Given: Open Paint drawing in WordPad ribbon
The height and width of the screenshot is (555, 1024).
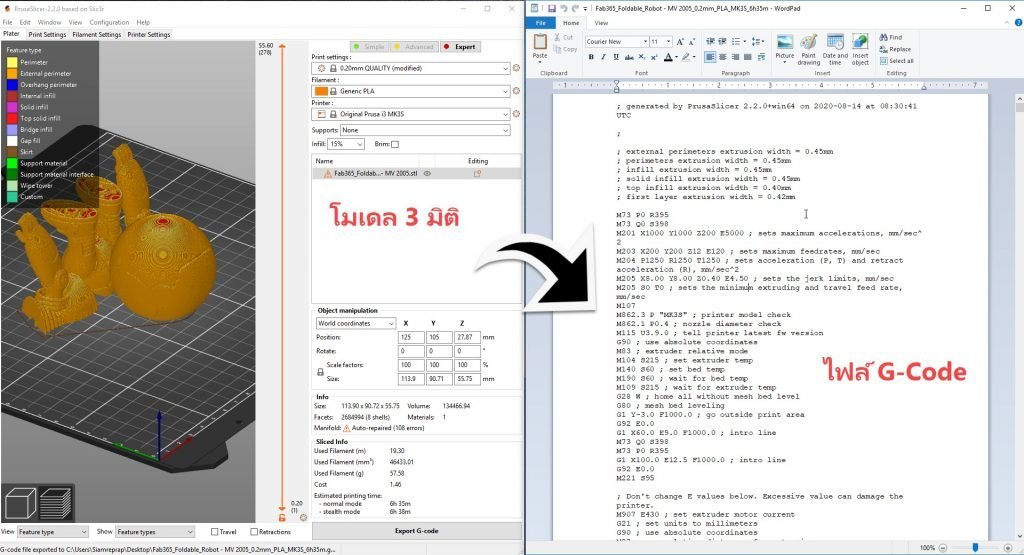Looking at the screenshot, I should [808, 48].
